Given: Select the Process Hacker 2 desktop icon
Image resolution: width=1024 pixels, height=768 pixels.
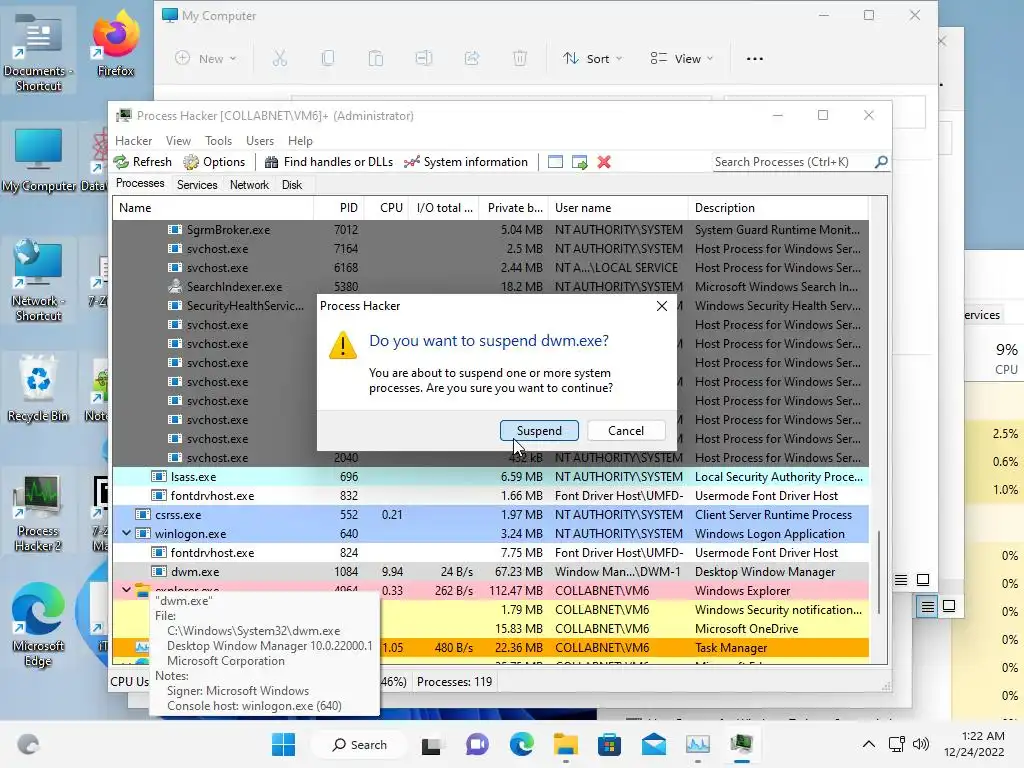Looking at the screenshot, I should click(x=38, y=513).
